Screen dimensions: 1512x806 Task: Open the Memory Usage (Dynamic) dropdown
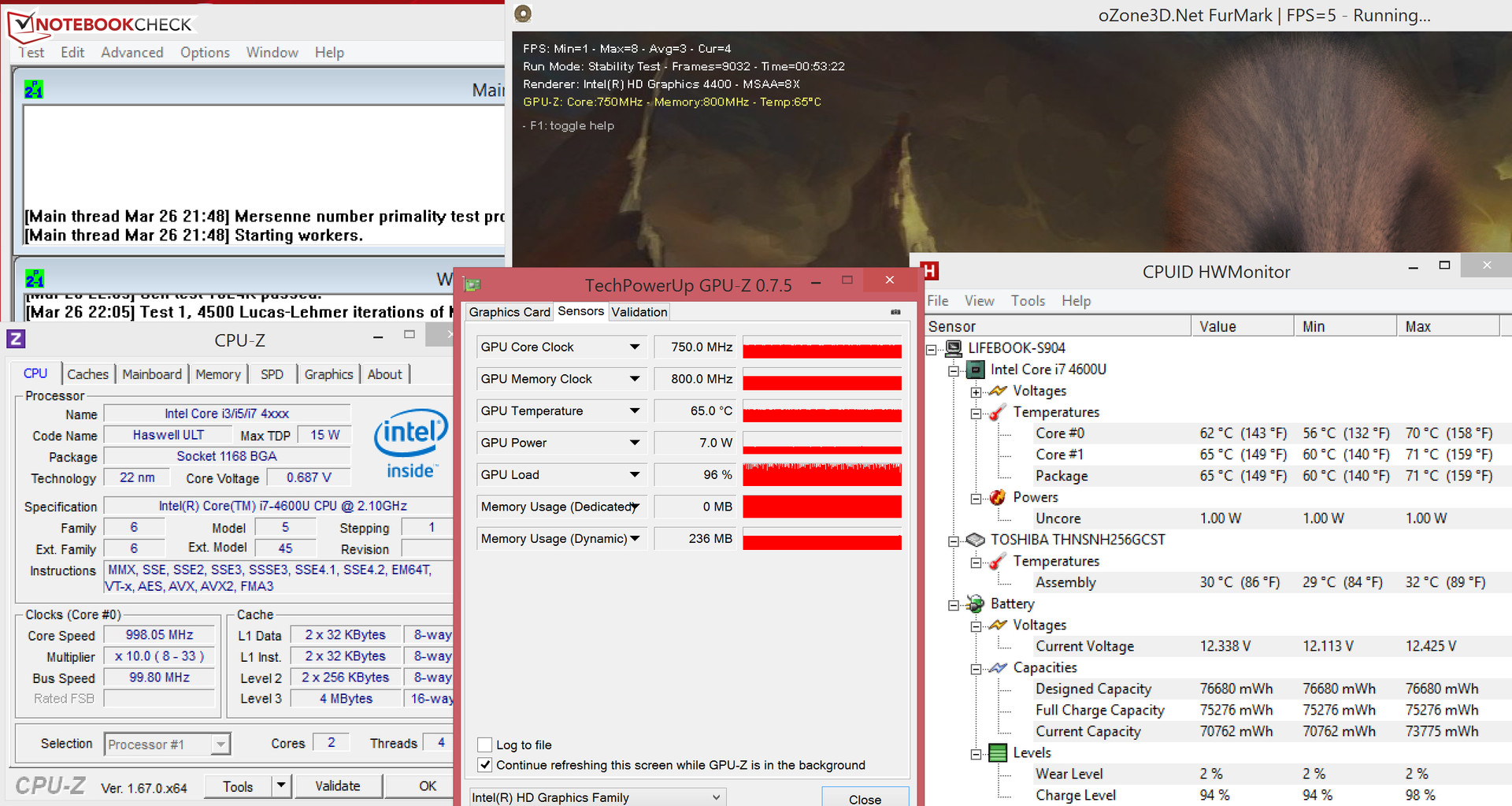pyautogui.click(x=635, y=539)
